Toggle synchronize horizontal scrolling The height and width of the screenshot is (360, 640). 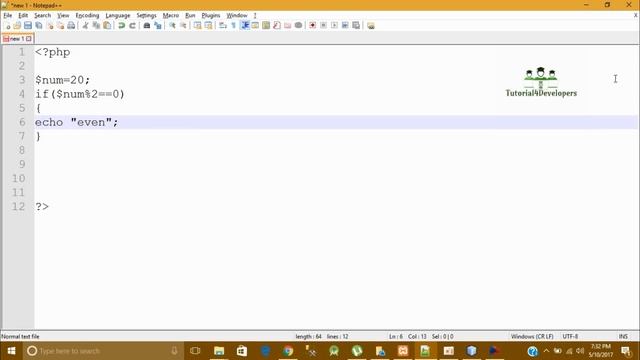click(208, 26)
